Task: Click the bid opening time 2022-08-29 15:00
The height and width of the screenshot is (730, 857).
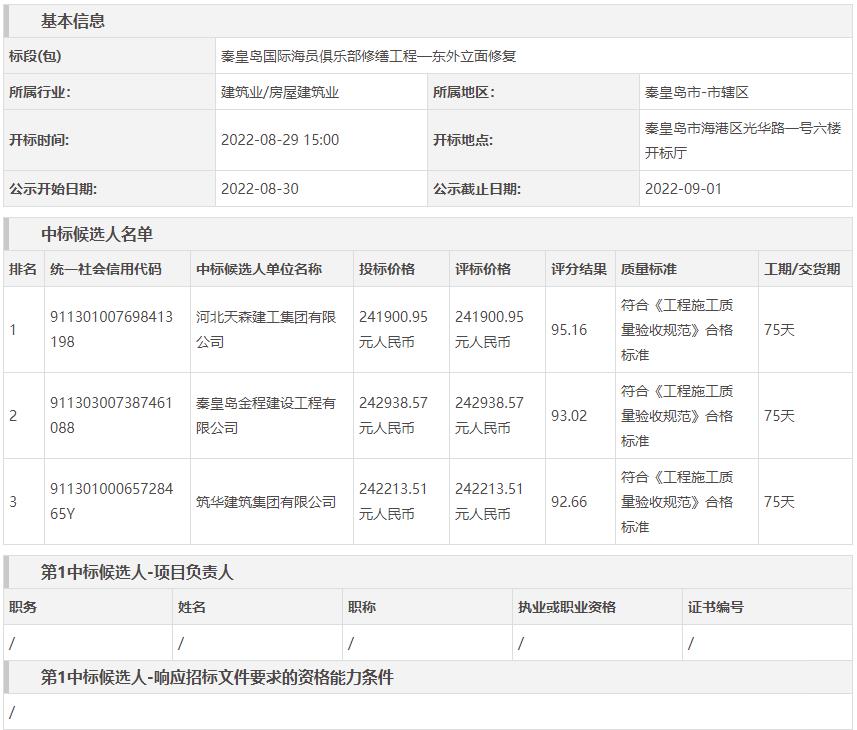Action: [280, 140]
